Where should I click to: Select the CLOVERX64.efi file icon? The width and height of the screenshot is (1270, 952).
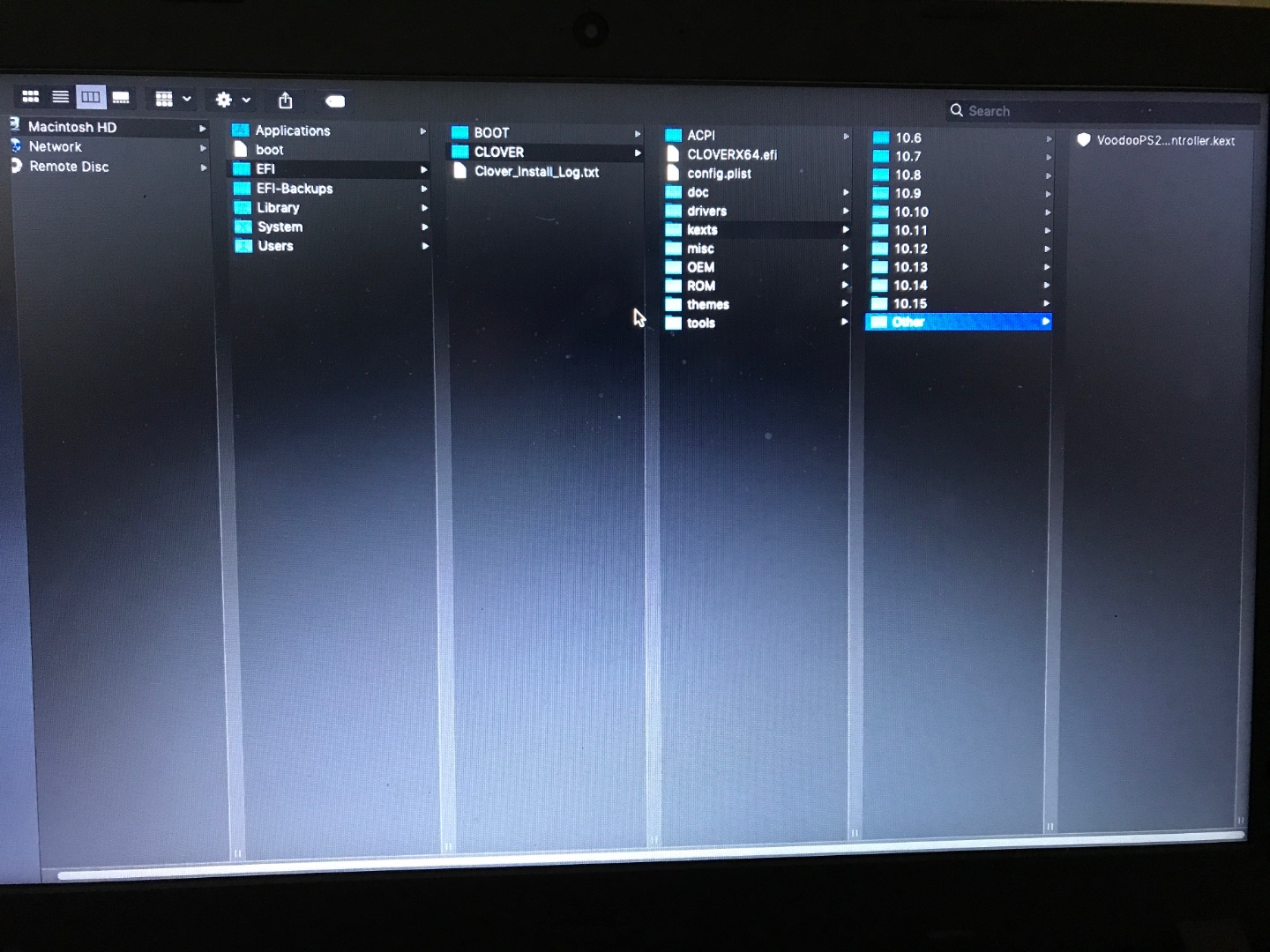(x=673, y=153)
